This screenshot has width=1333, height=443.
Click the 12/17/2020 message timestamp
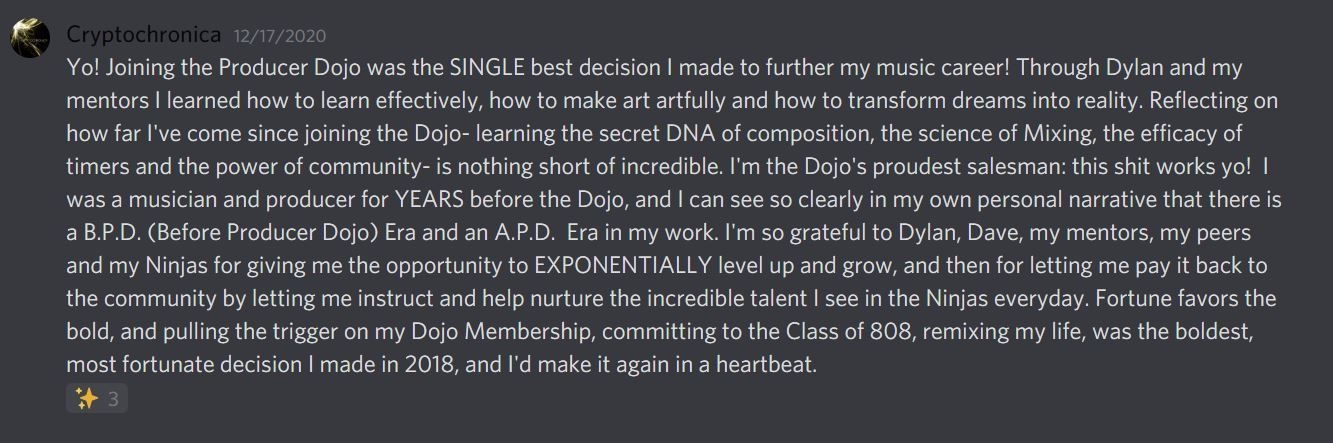tap(279, 36)
